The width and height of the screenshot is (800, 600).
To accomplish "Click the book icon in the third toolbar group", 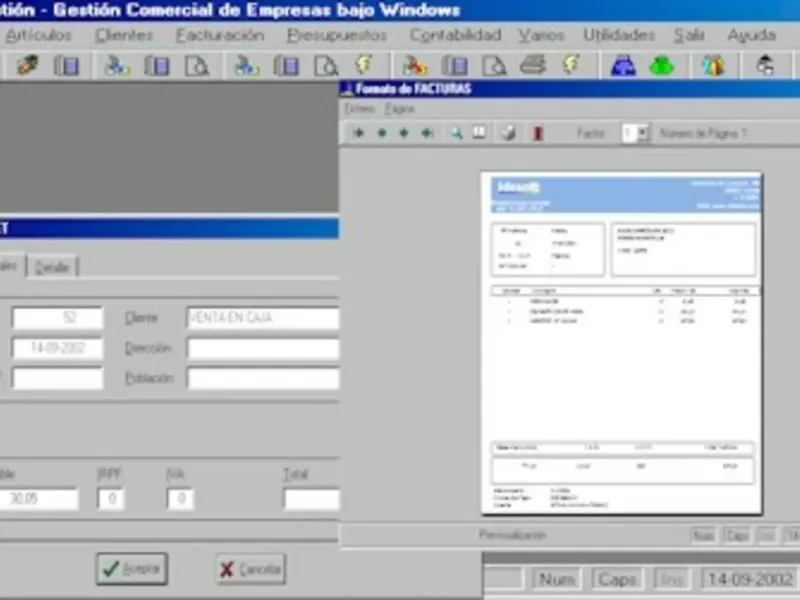I will (286, 66).
